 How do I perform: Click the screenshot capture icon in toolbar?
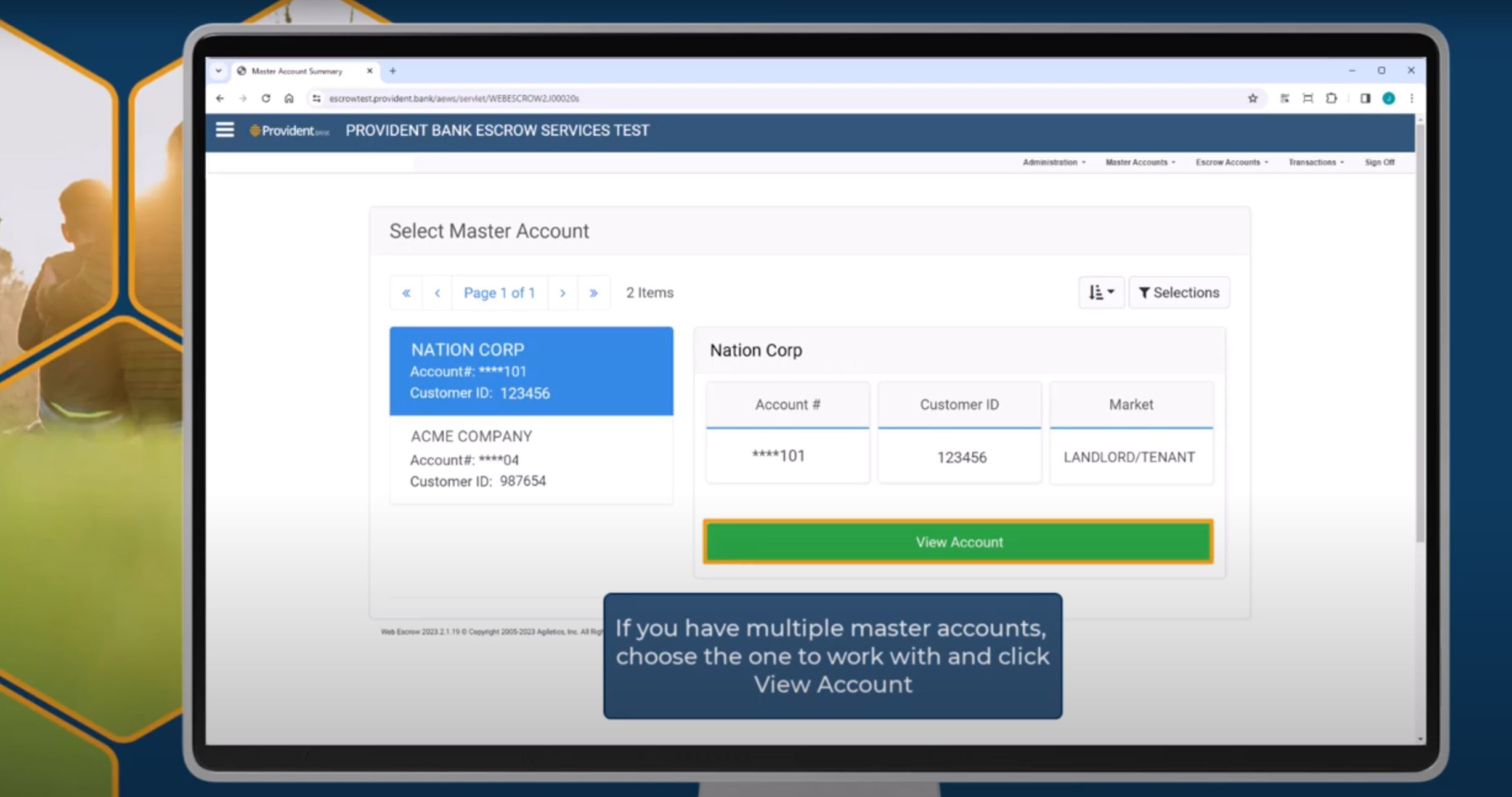click(x=1308, y=99)
